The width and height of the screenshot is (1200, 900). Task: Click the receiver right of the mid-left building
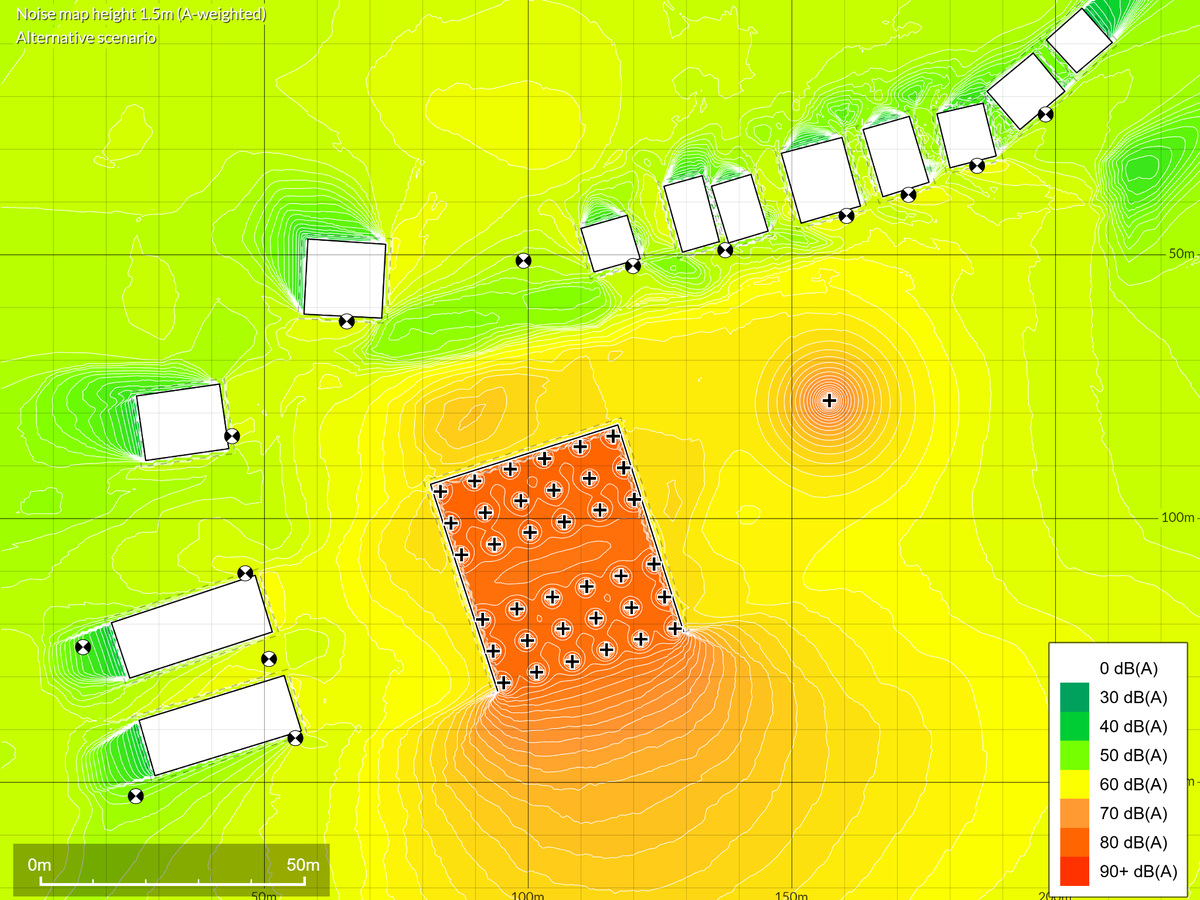pyautogui.click(x=232, y=436)
